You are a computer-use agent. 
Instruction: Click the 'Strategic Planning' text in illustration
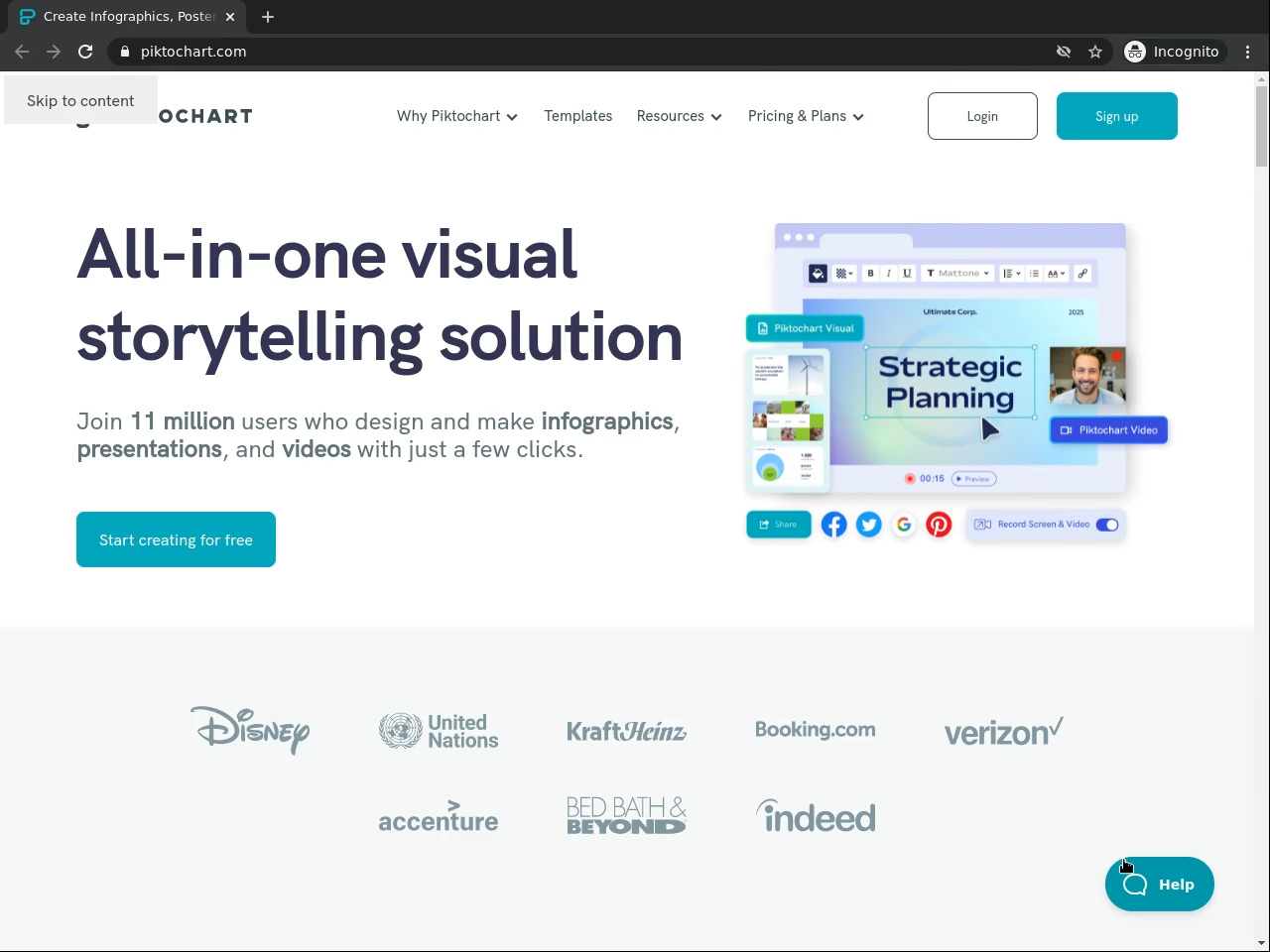pyautogui.click(x=951, y=382)
